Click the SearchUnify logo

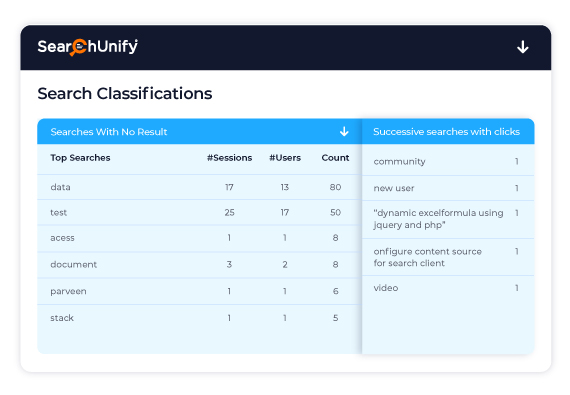88,47
